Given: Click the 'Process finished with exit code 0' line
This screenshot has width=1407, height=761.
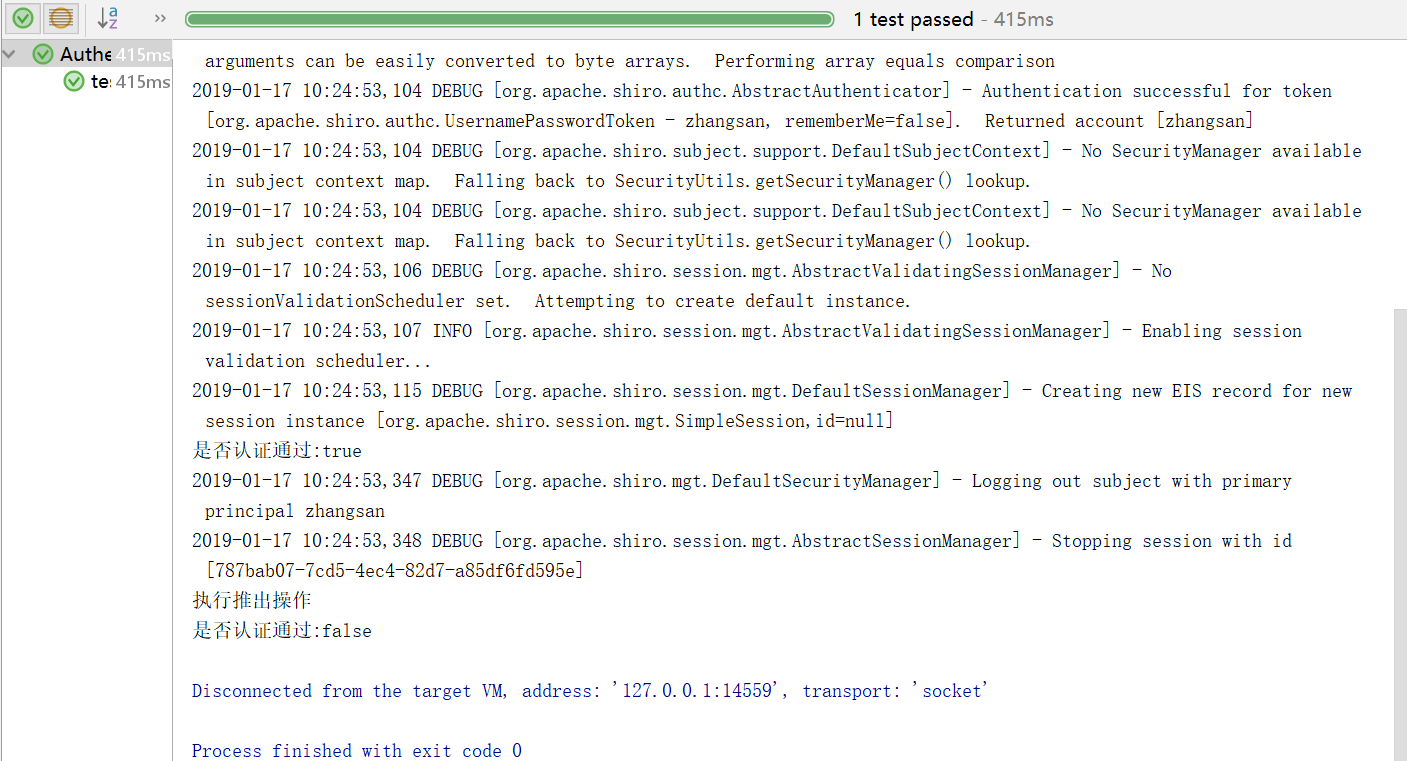Looking at the screenshot, I should pyautogui.click(x=355, y=750).
